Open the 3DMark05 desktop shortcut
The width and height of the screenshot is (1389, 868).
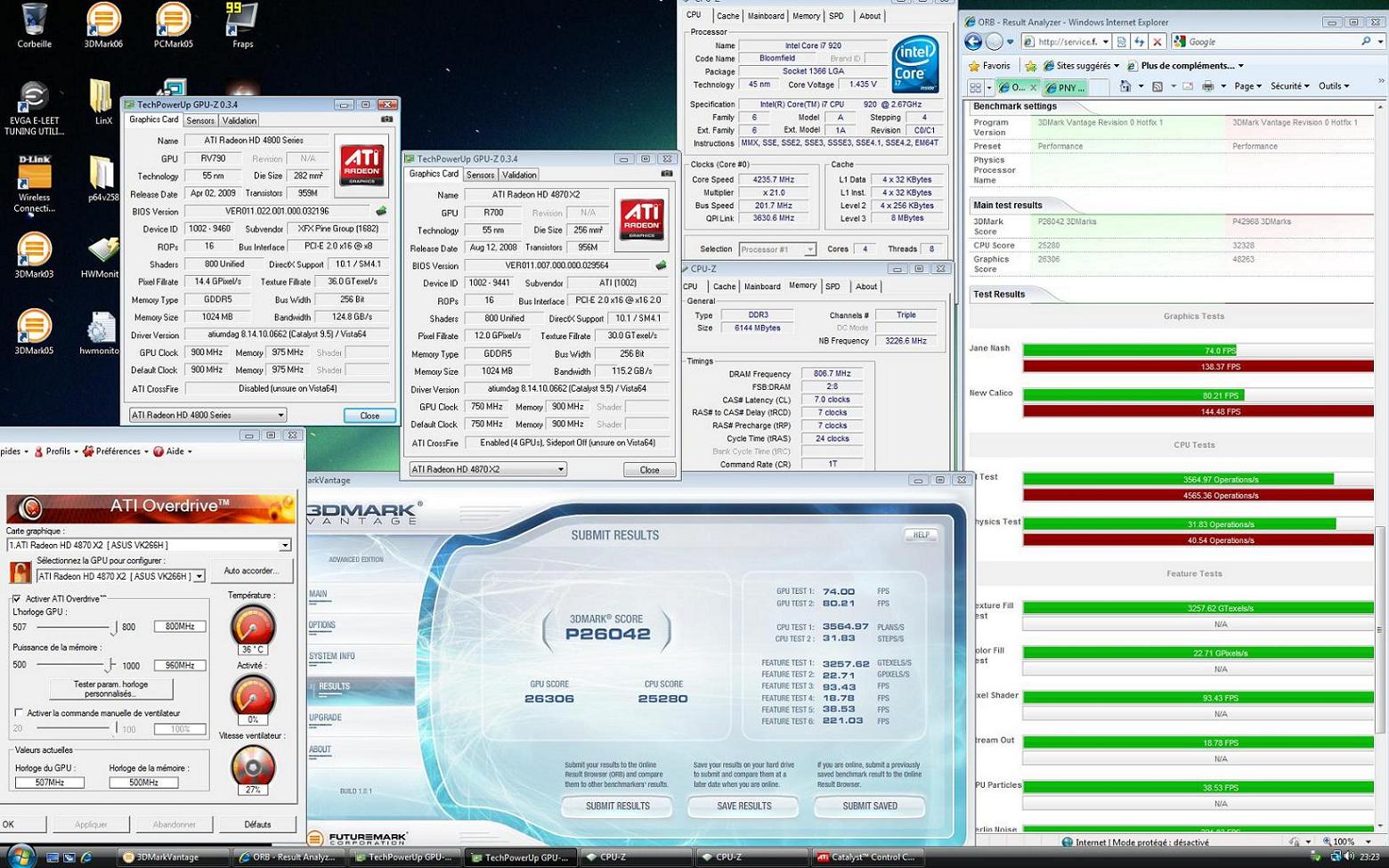coord(34,332)
